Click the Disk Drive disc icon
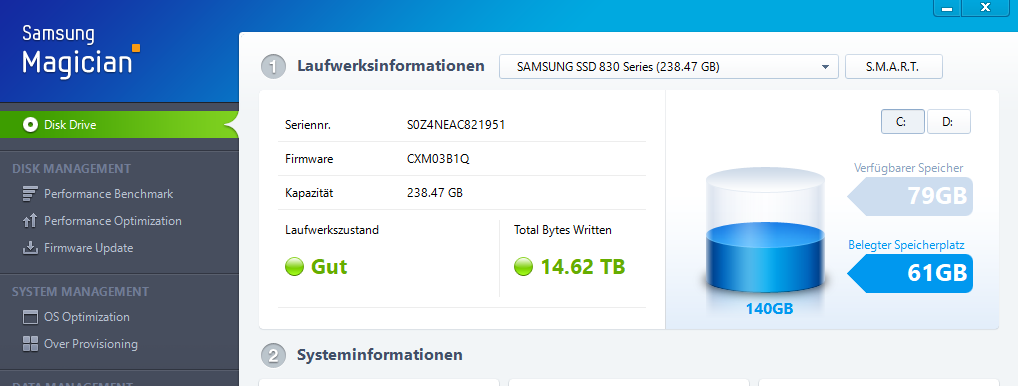This screenshot has width=1018, height=386. click(30, 125)
